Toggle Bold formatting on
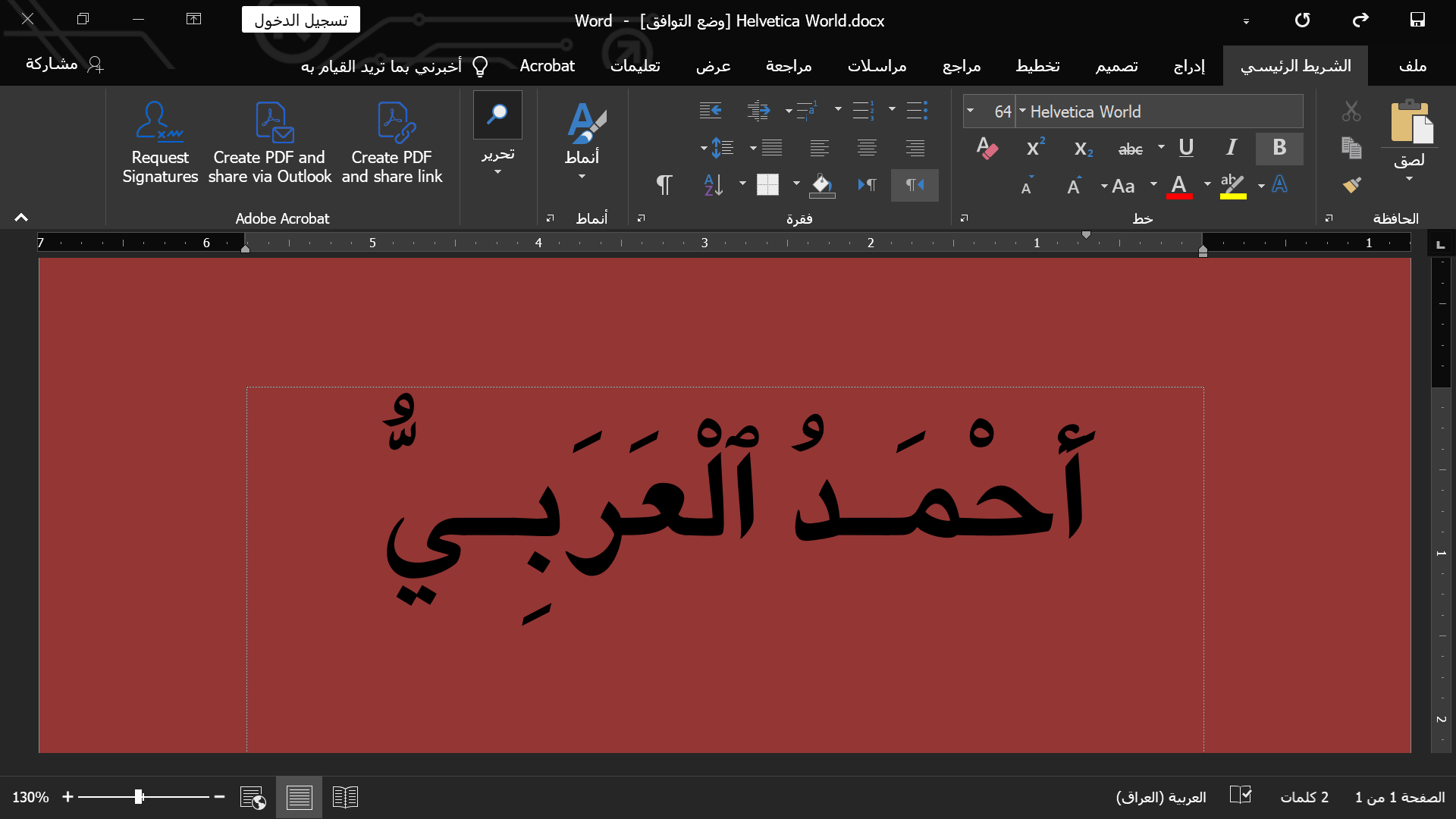Image resolution: width=1456 pixels, height=819 pixels. click(1279, 148)
